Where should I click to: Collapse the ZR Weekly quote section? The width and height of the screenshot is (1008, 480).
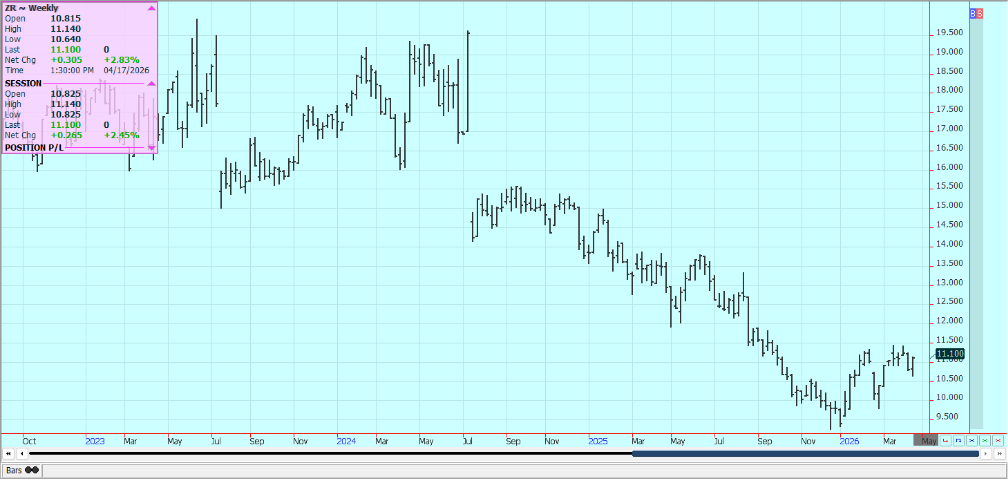tap(151, 7)
